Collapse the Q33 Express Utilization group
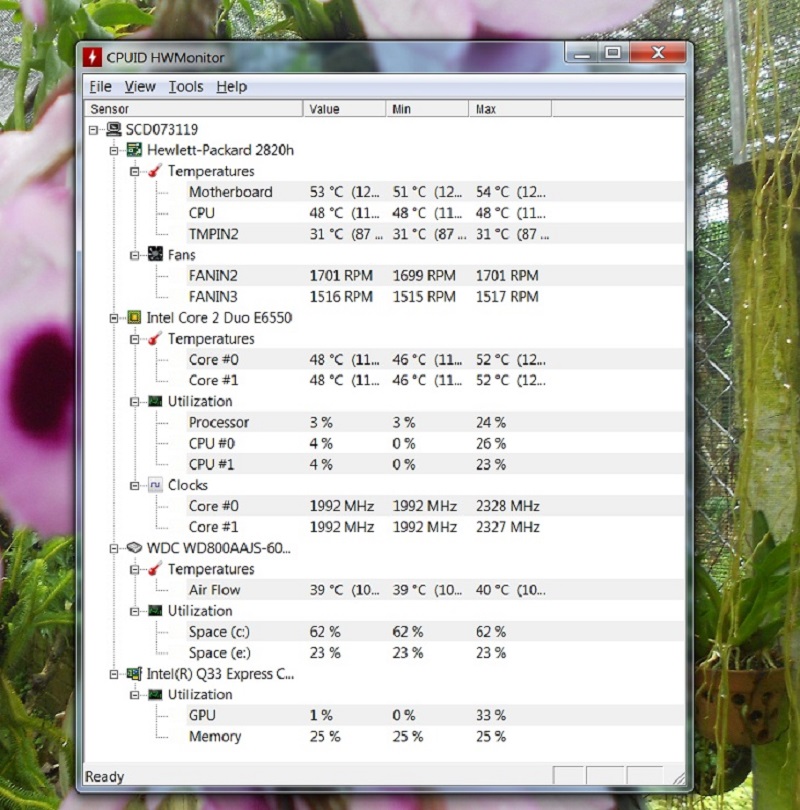The height and width of the screenshot is (810, 800). pos(135,695)
